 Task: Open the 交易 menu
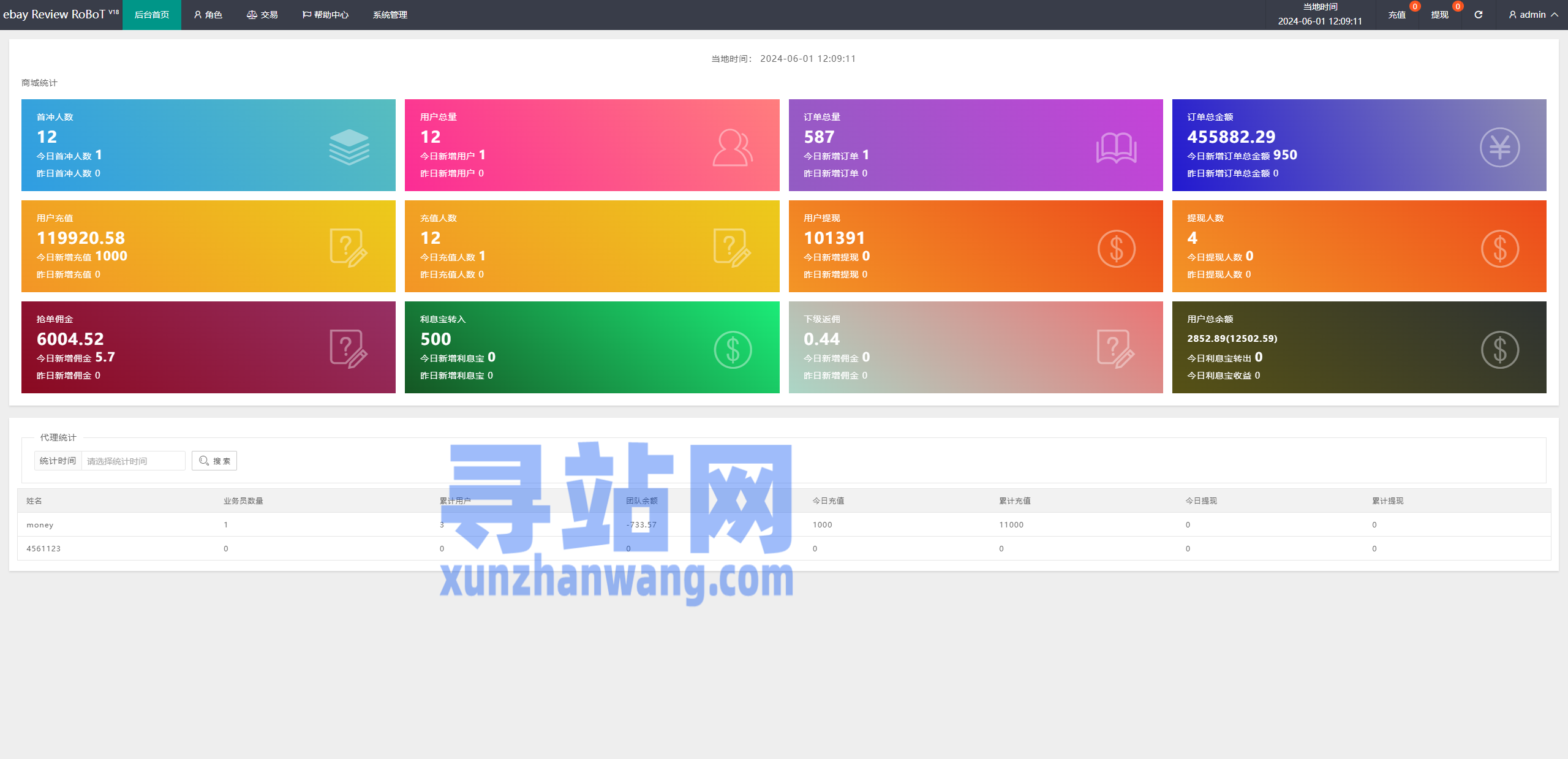coord(262,15)
